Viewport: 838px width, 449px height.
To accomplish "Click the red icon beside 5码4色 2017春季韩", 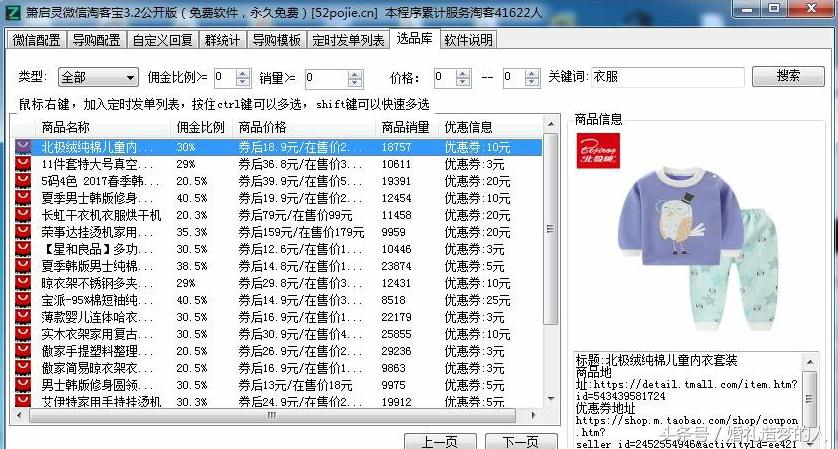I will 23,181.
